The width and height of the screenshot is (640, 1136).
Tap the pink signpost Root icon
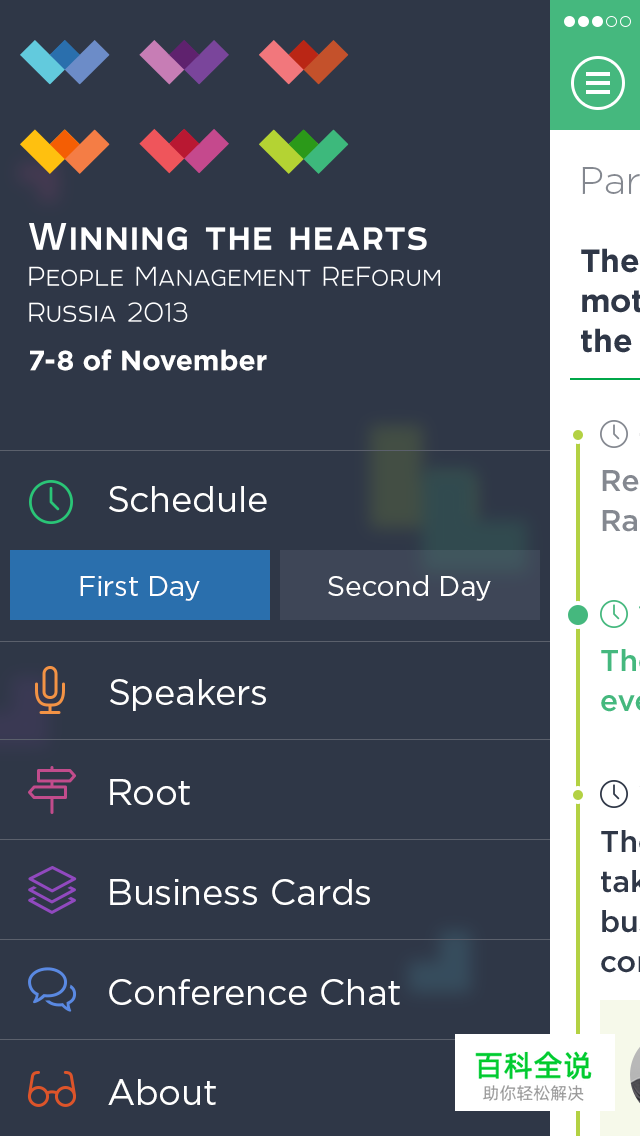52,791
